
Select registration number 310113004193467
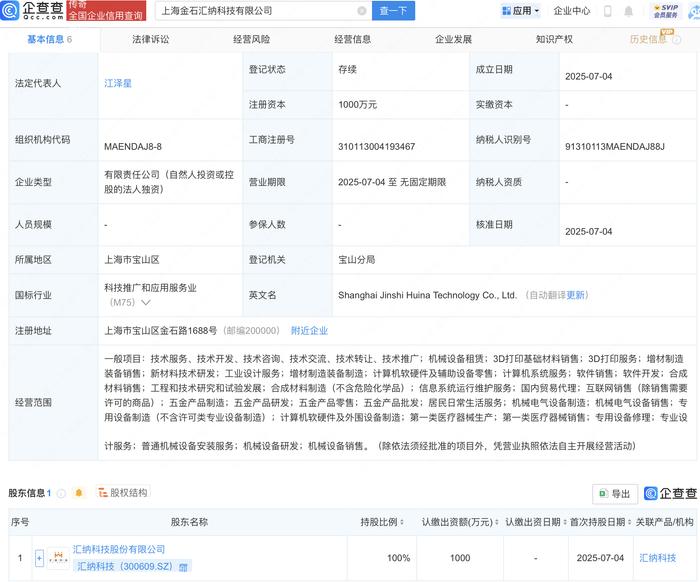[376, 147]
